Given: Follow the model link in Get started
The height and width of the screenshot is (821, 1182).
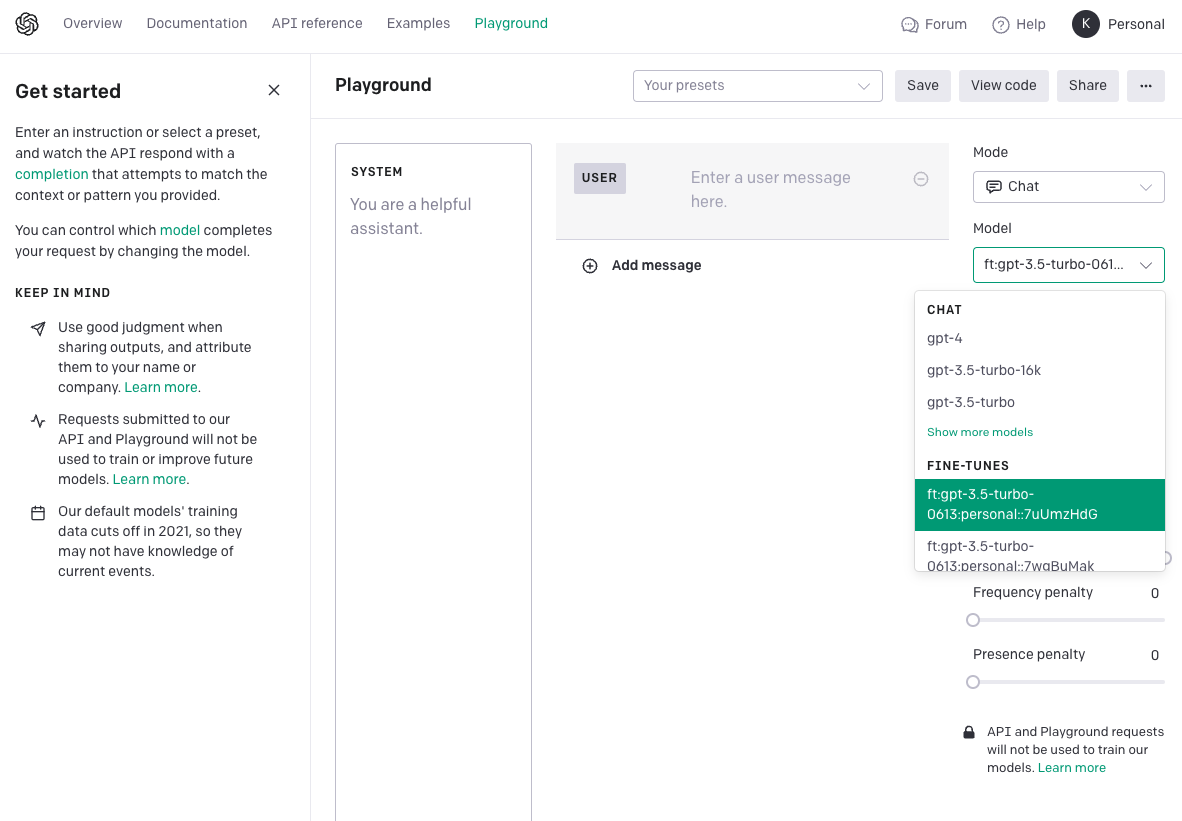Looking at the screenshot, I should [179, 230].
